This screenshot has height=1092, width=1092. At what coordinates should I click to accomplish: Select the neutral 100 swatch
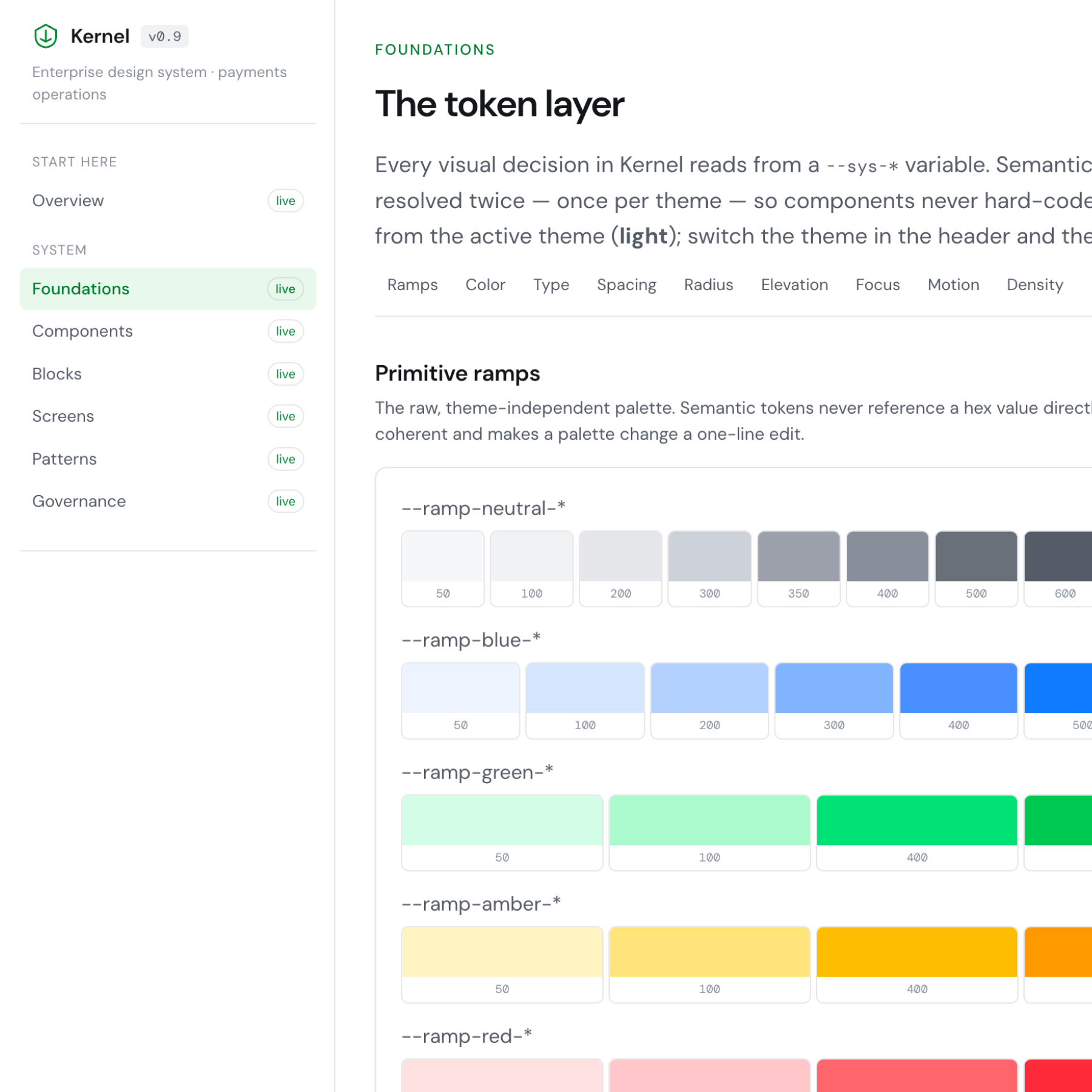coord(532,568)
